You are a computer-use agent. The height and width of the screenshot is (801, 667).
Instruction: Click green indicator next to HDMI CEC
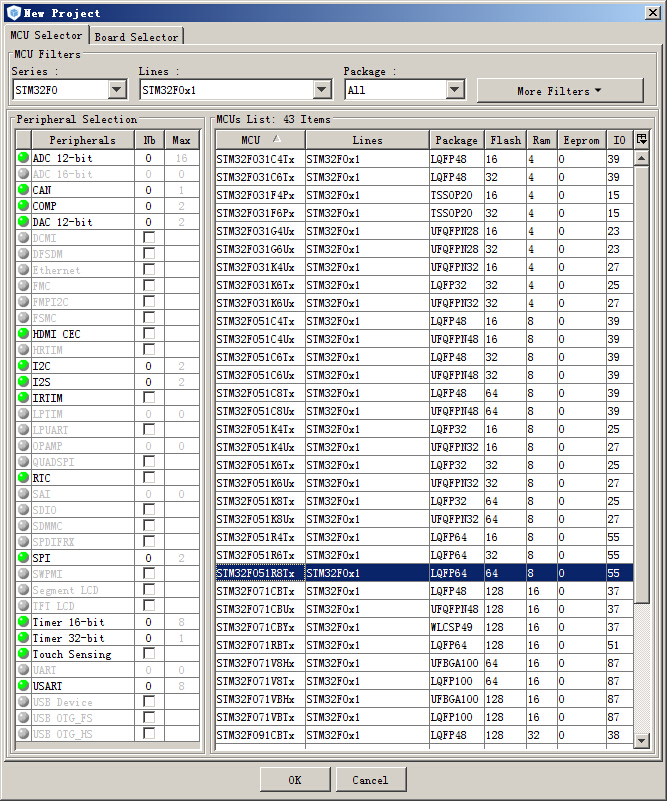(x=23, y=334)
